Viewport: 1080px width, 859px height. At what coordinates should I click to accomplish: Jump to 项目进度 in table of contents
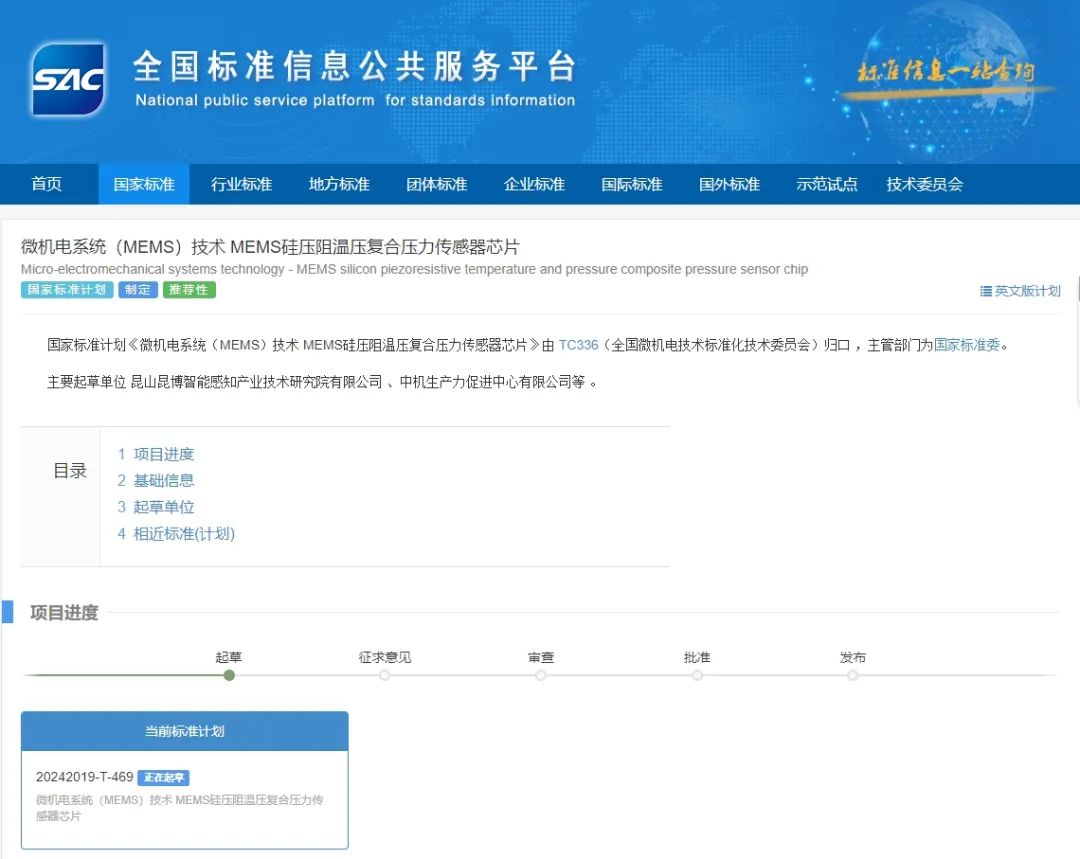(163, 454)
